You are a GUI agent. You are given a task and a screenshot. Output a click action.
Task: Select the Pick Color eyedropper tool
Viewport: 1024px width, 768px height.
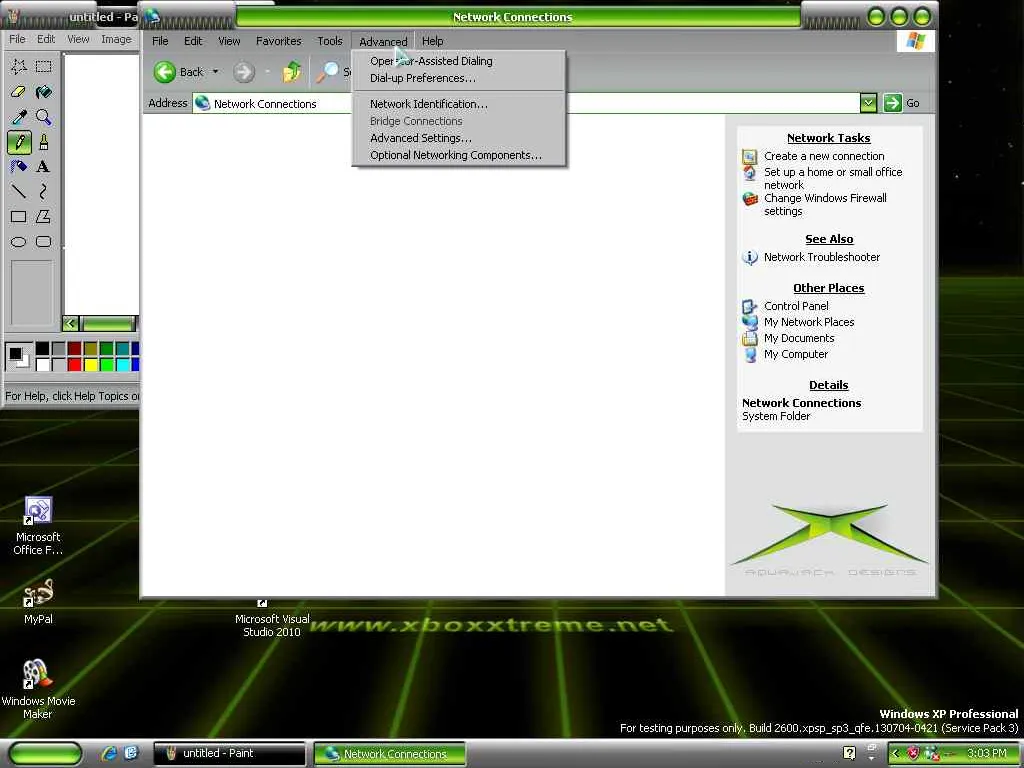click(18, 117)
